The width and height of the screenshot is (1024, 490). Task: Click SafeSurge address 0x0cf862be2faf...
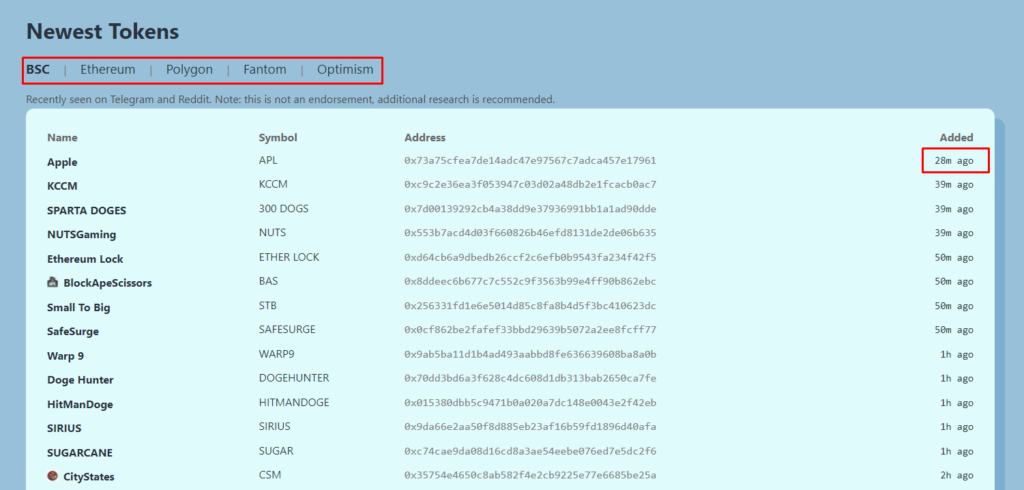click(530, 330)
